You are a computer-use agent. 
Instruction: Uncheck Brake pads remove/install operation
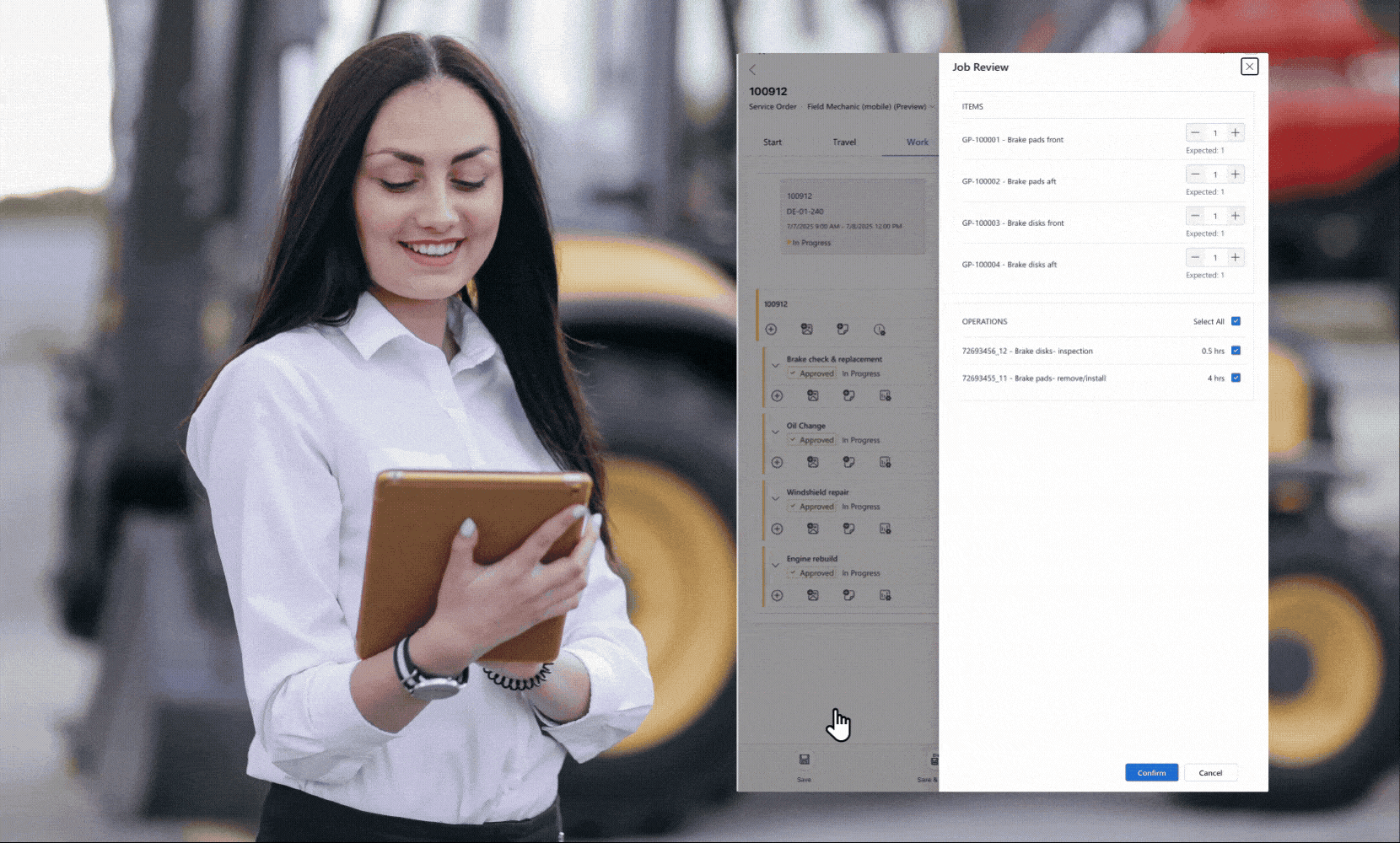1236,379
